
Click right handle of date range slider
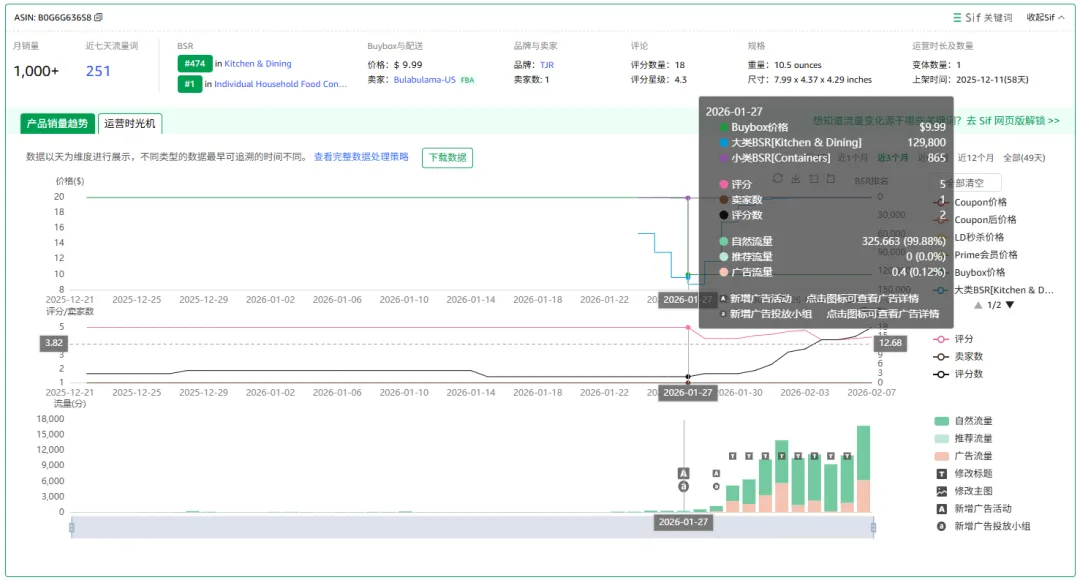tap(873, 527)
